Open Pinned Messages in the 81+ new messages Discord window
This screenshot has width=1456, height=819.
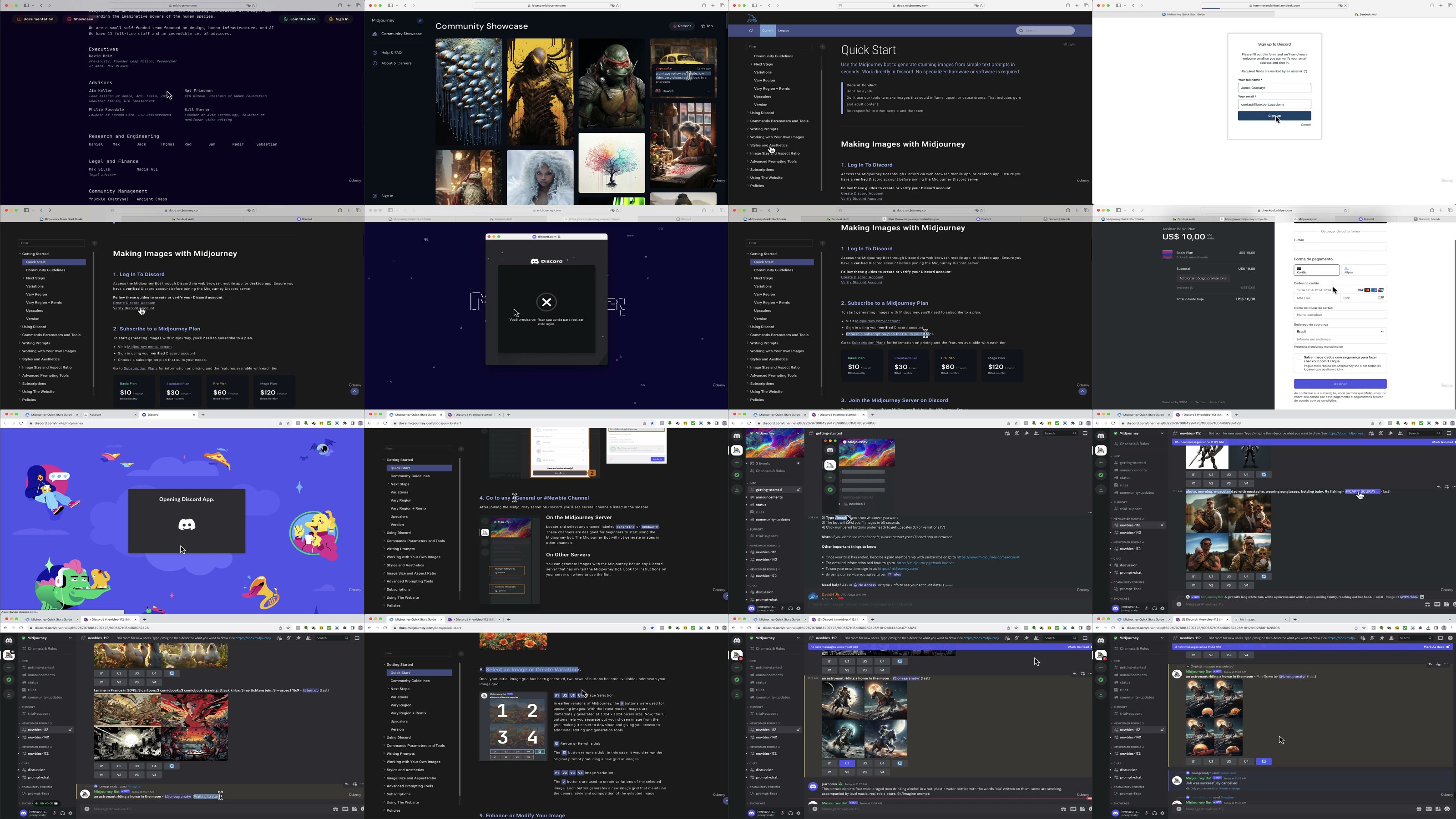[1390, 433]
